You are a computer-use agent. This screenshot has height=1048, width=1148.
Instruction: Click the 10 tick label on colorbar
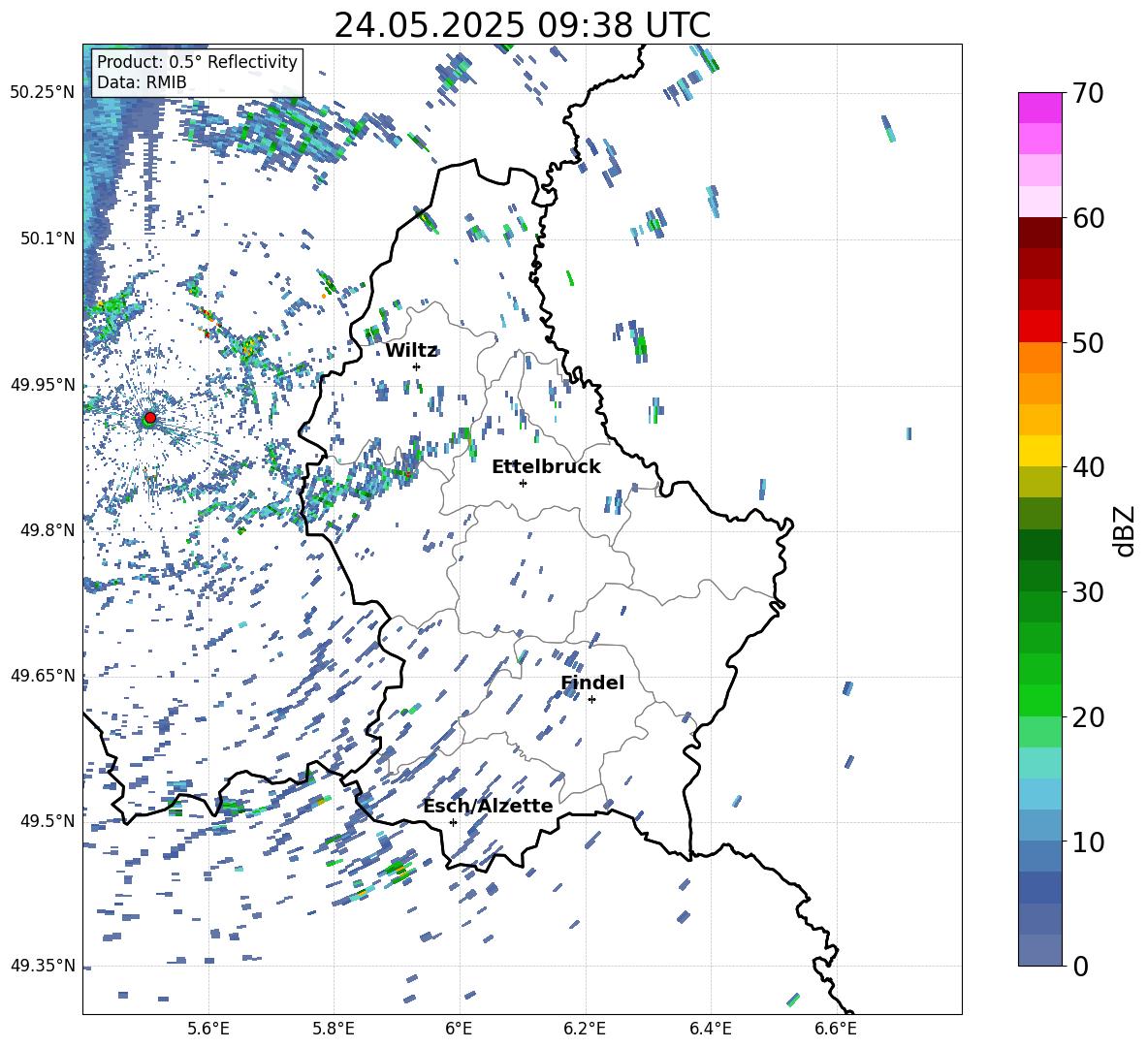click(x=1088, y=842)
